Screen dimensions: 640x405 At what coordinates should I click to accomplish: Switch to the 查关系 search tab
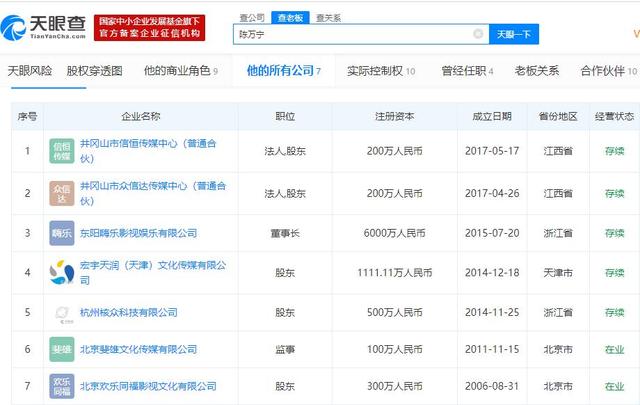tap(329, 18)
